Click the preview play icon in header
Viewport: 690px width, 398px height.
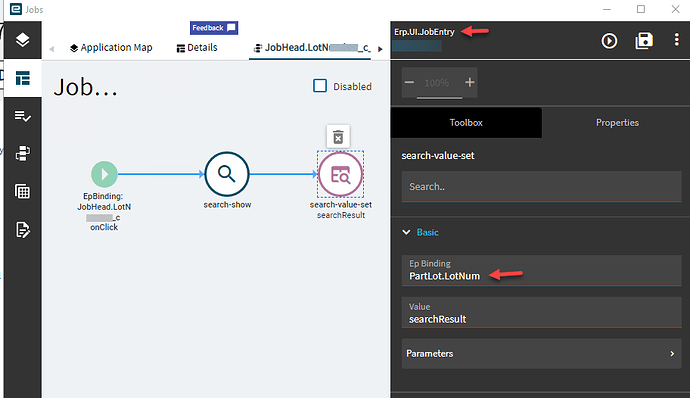click(609, 41)
